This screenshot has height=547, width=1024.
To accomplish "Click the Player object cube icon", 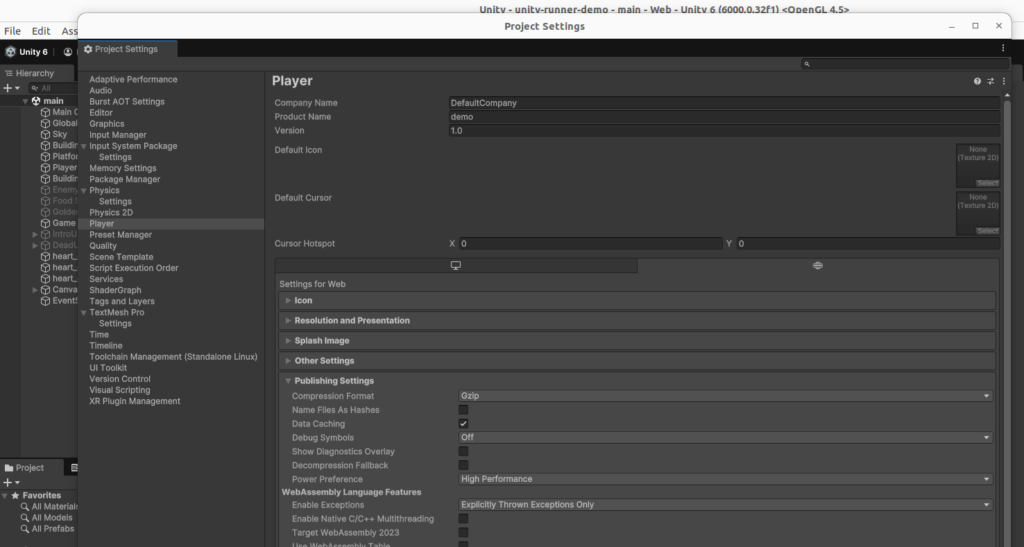I will point(45,168).
